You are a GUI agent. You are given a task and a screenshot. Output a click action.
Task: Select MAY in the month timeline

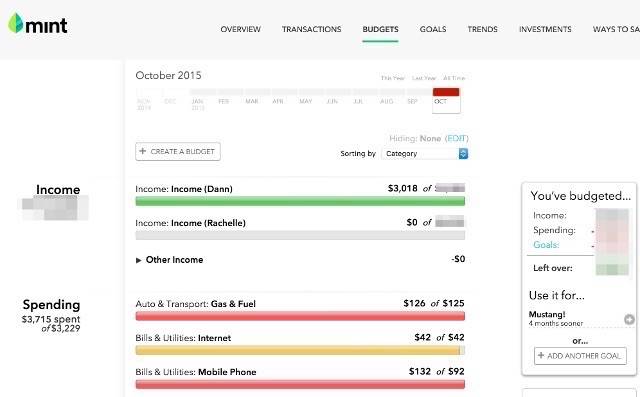coord(306,101)
